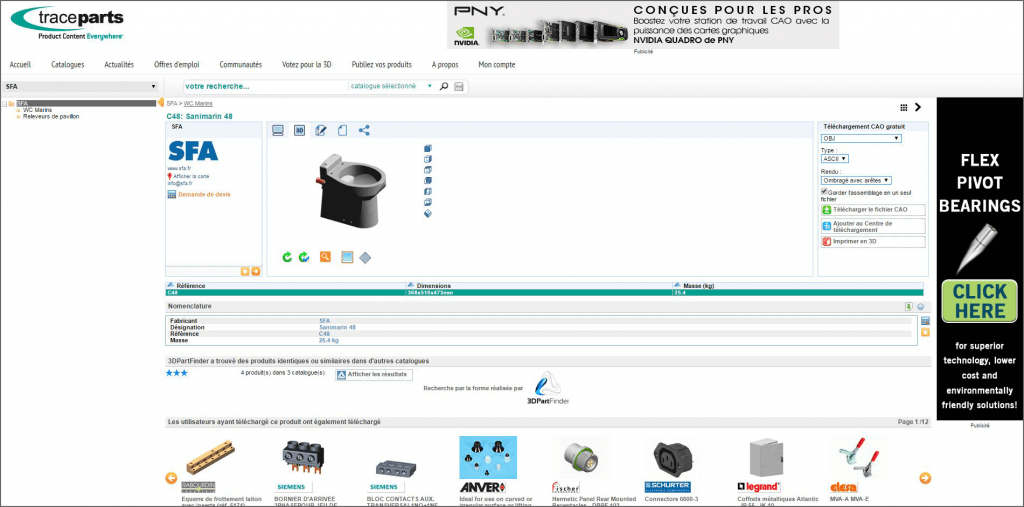Open the Actualités menu

(x=119, y=65)
